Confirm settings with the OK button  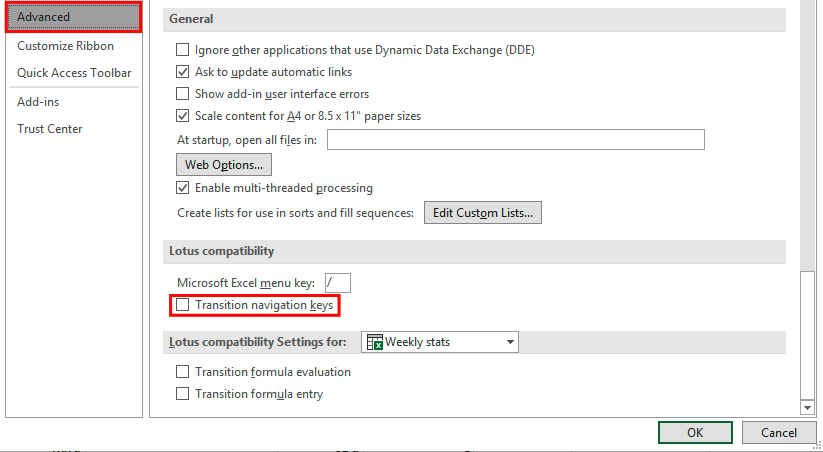[x=695, y=433]
